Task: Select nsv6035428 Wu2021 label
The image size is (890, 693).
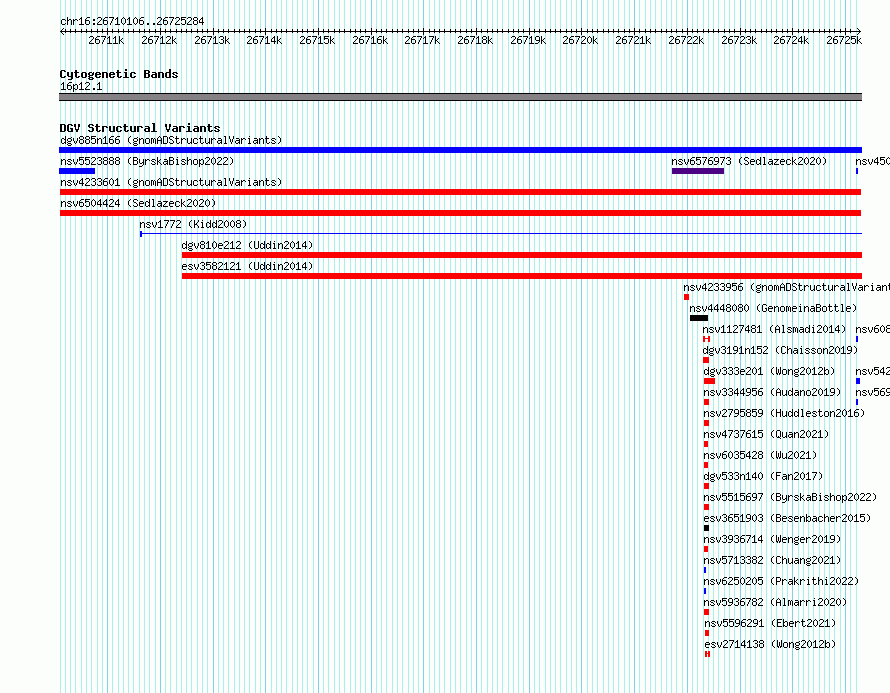Action: click(x=760, y=455)
